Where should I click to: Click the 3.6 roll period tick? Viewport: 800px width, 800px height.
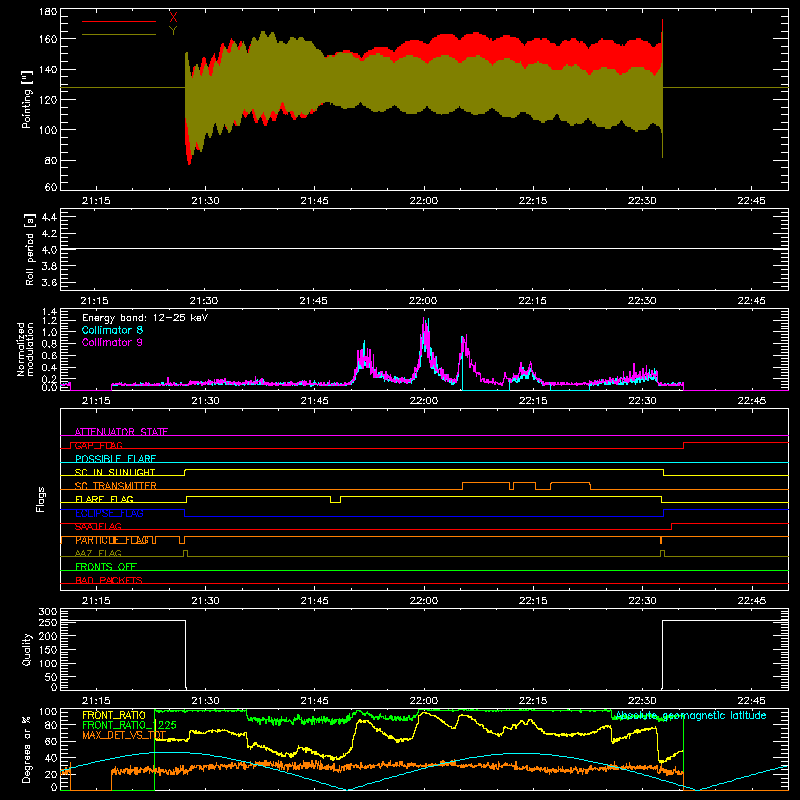click(49, 282)
